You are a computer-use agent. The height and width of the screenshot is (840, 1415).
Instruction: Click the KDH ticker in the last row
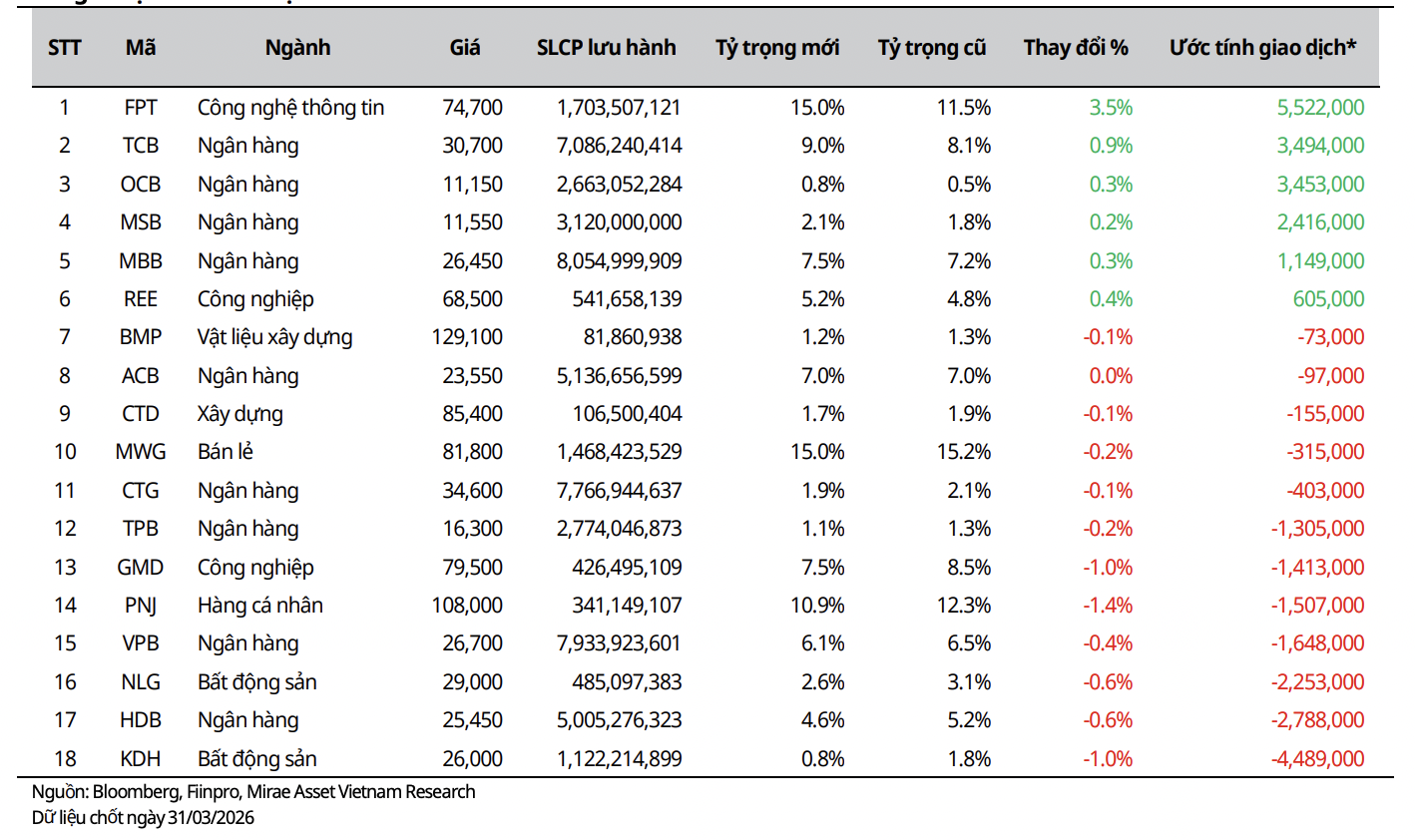pos(141,759)
